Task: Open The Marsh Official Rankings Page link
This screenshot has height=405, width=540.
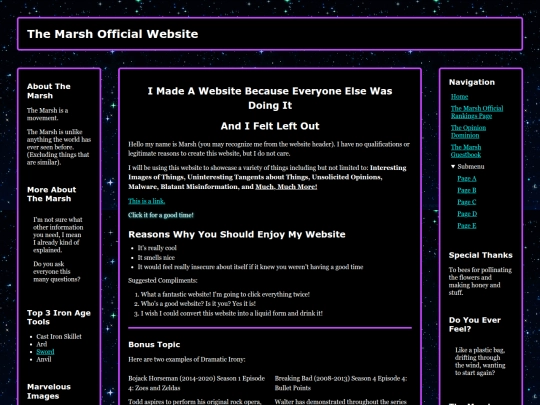Action: click(477, 112)
